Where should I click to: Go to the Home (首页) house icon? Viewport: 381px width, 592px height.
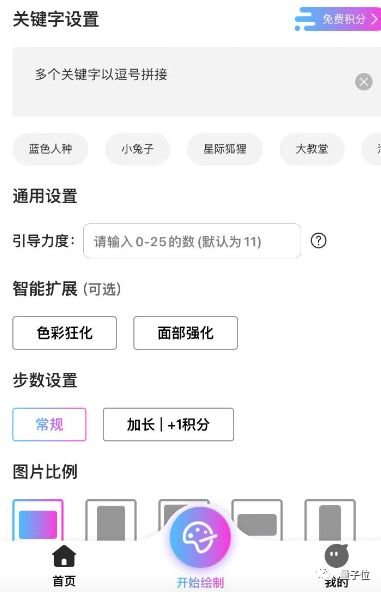64,556
